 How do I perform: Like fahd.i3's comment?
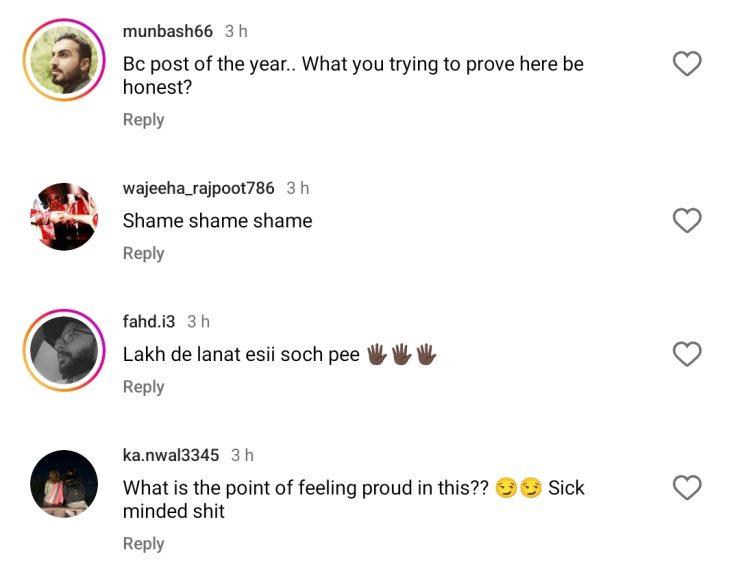coord(687,354)
